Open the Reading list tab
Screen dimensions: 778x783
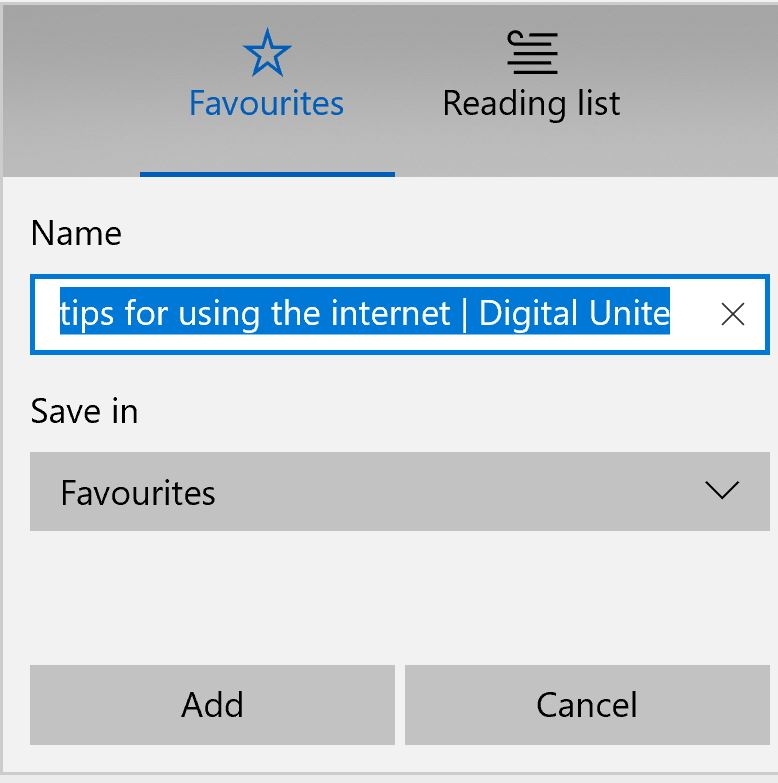point(531,103)
